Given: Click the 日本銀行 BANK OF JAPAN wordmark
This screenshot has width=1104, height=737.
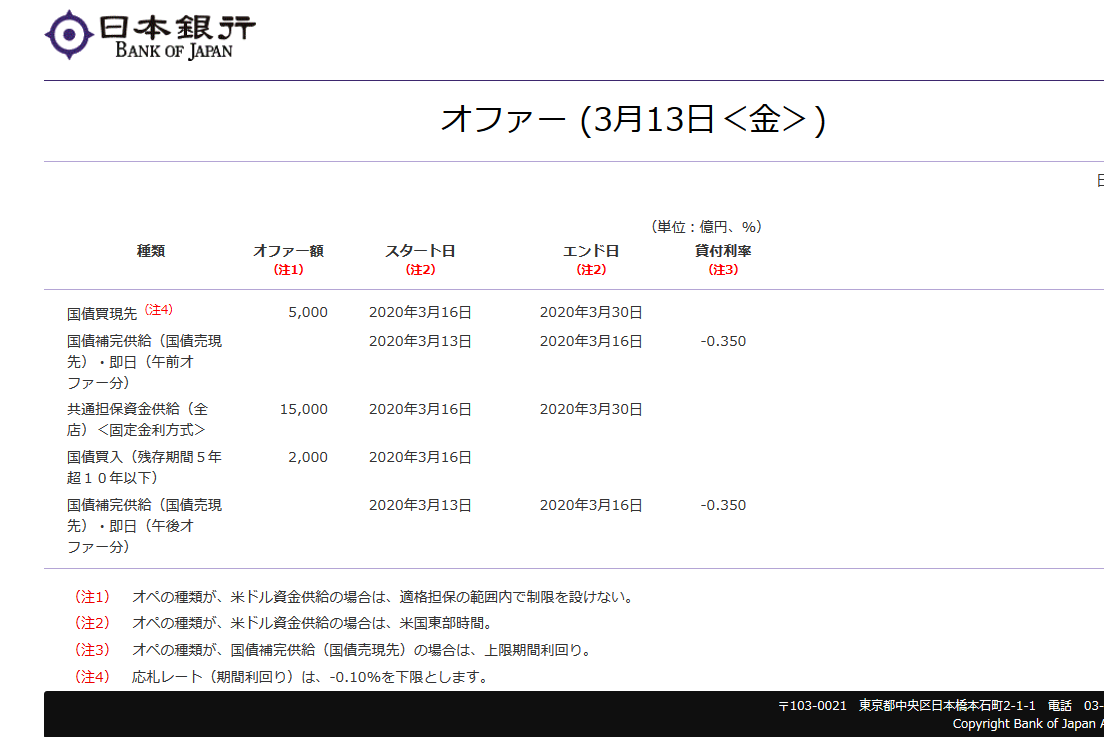Looking at the screenshot, I should 177,37.
